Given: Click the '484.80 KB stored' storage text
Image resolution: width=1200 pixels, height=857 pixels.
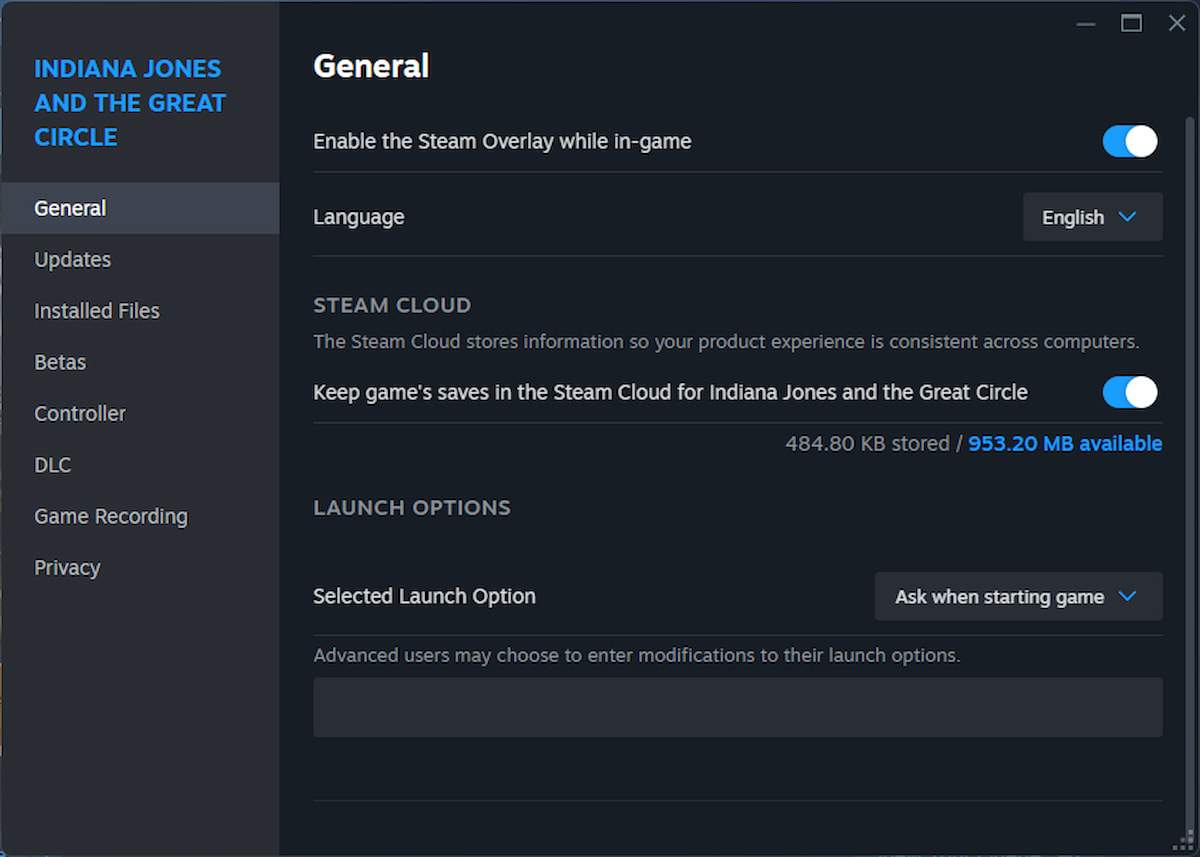Looking at the screenshot, I should pos(866,443).
